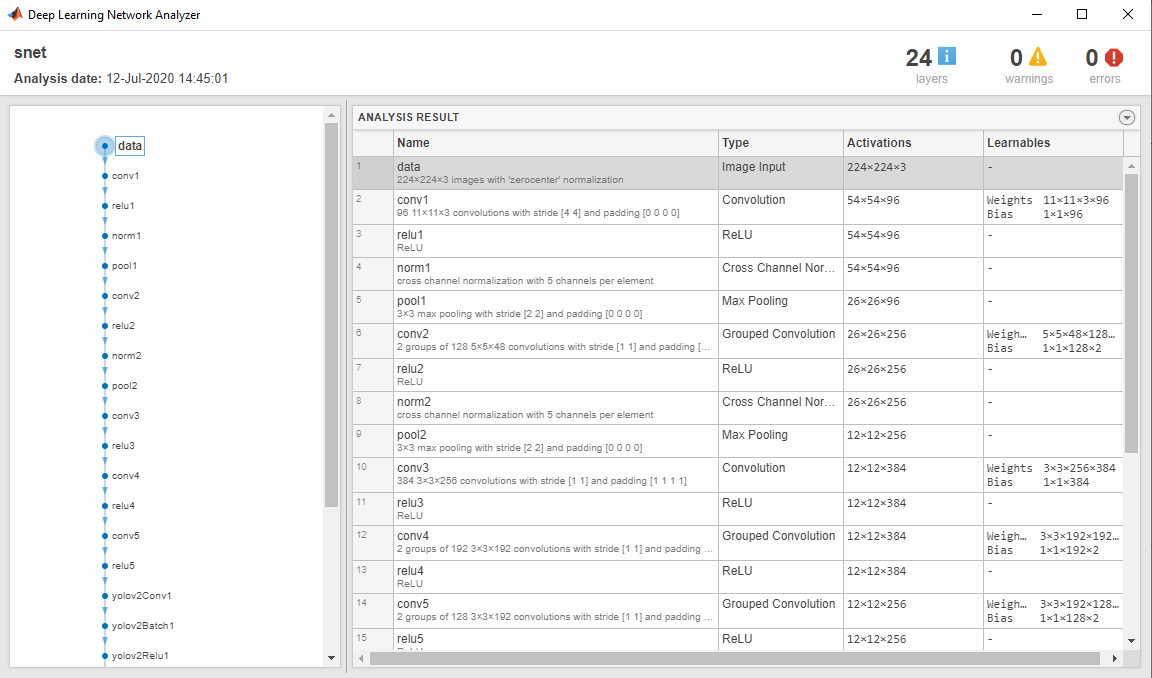Screen dimensions: 1152x678
Task: Select the norm1 row in the results table
Action: pos(738,274)
